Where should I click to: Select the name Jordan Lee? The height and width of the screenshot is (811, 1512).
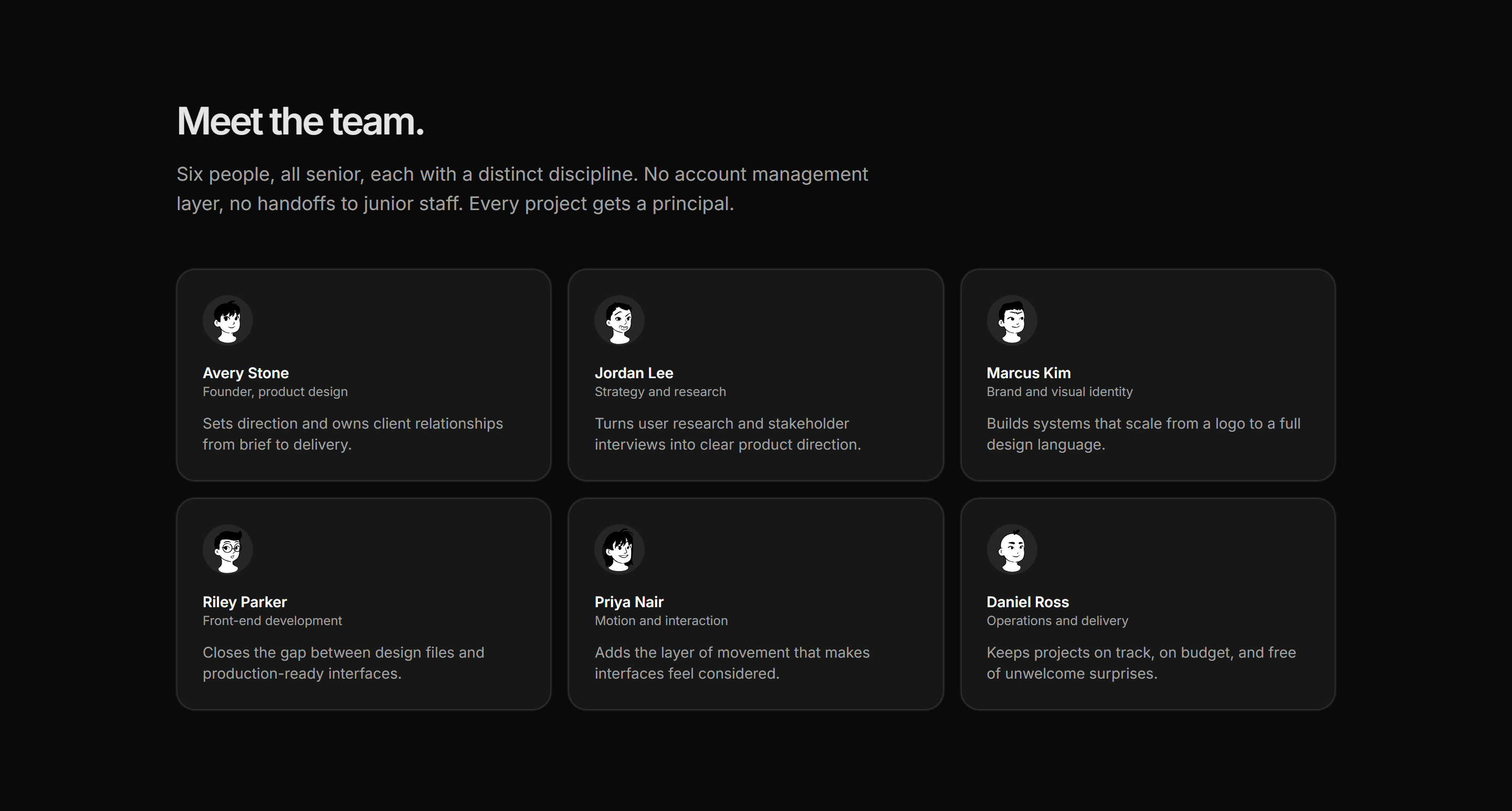634,373
